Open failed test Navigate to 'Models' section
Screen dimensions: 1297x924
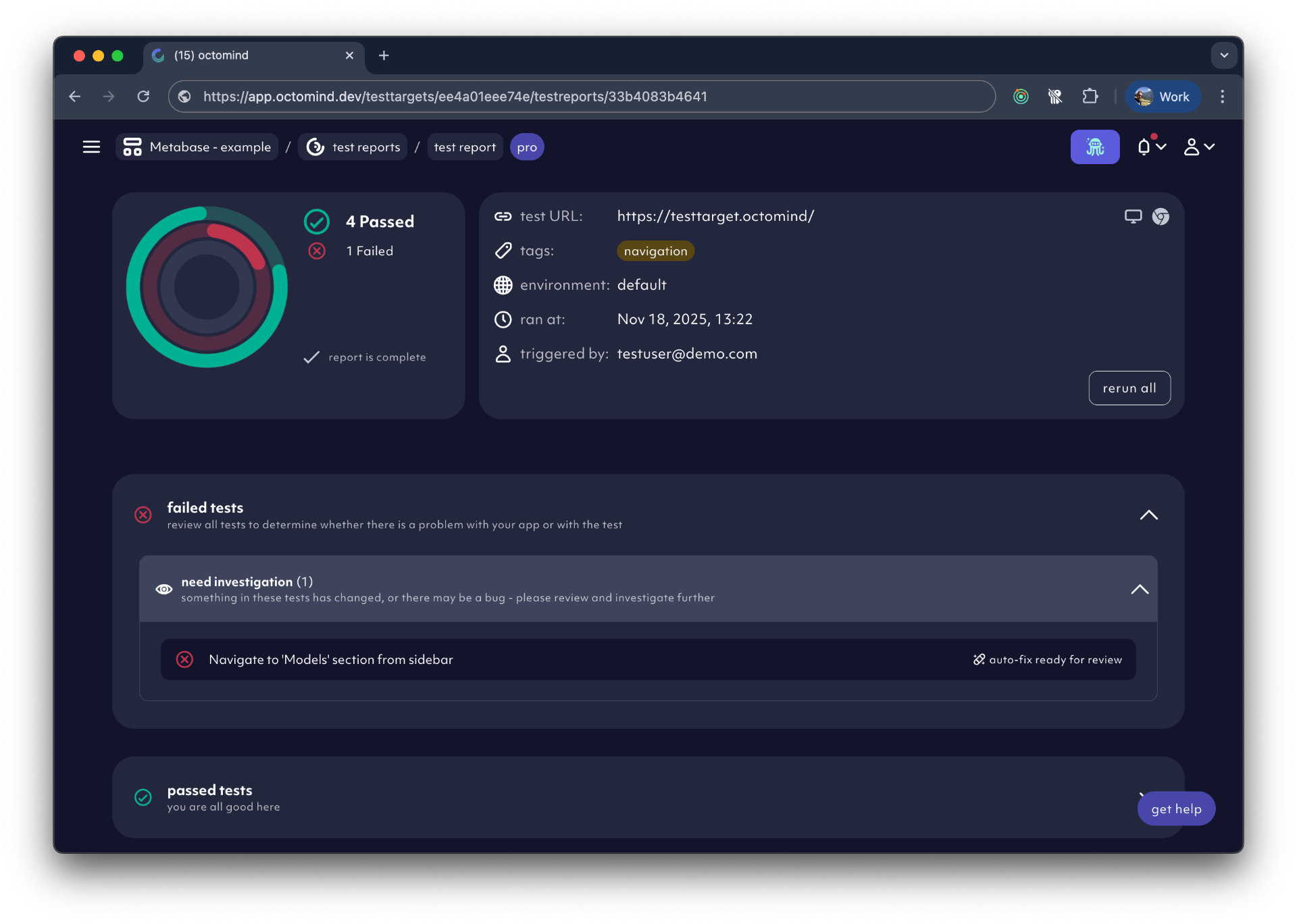pos(330,659)
